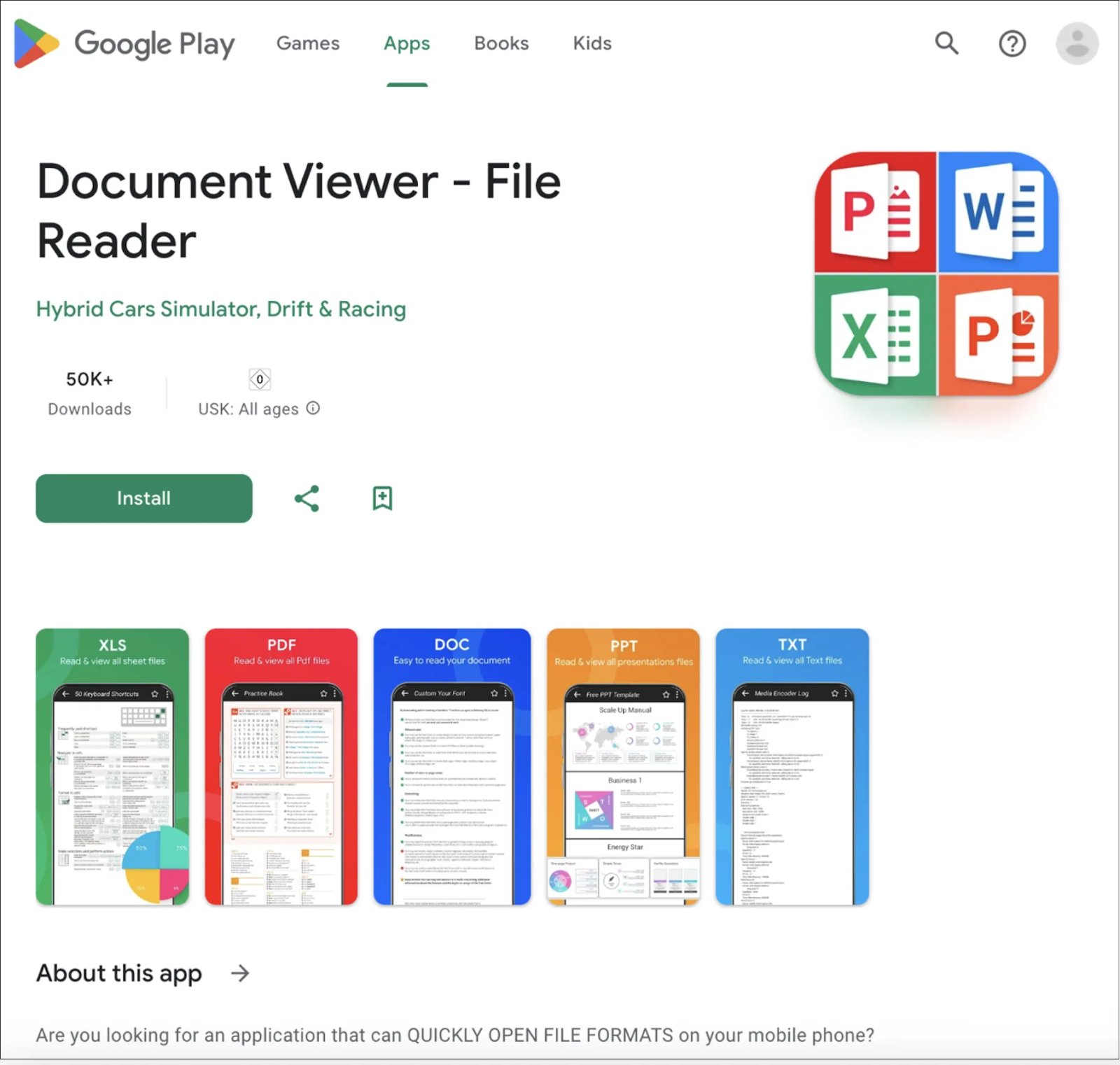Viewport: 1120px width, 1065px height.
Task: Expand About this app with arrow
Action: click(x=240, y=973)
